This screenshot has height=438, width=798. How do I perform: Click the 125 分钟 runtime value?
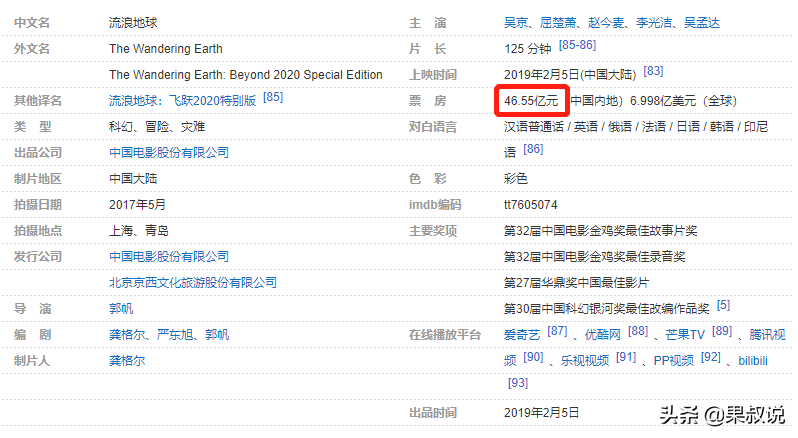(x=528, y=49)
